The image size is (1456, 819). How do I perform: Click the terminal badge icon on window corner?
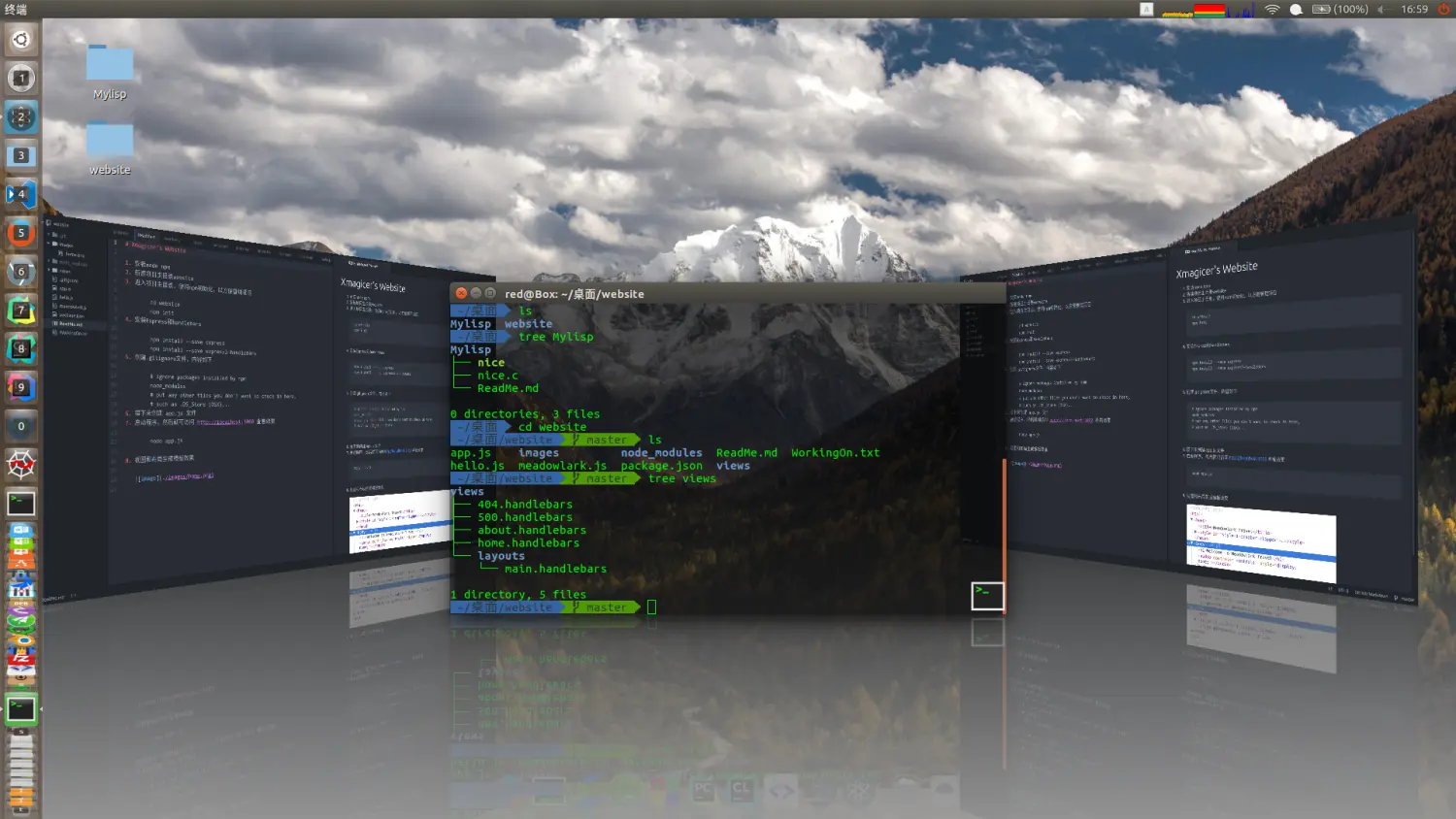click(x=987, y=596)
